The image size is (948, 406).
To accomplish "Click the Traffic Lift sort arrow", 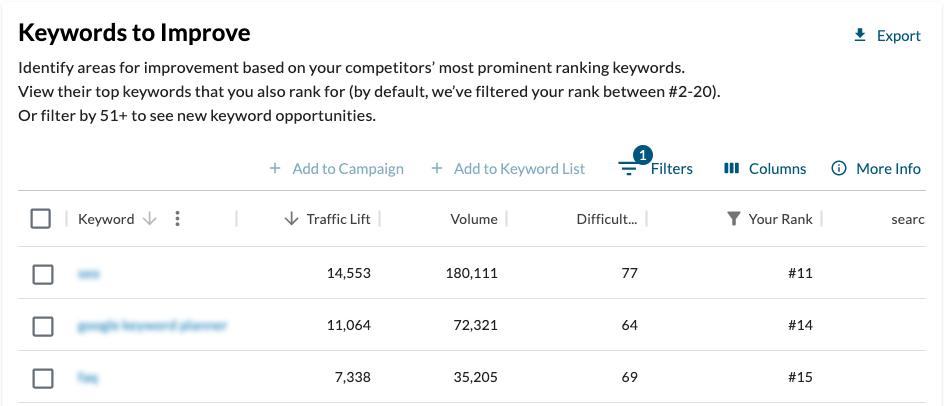I will (292, 219).
